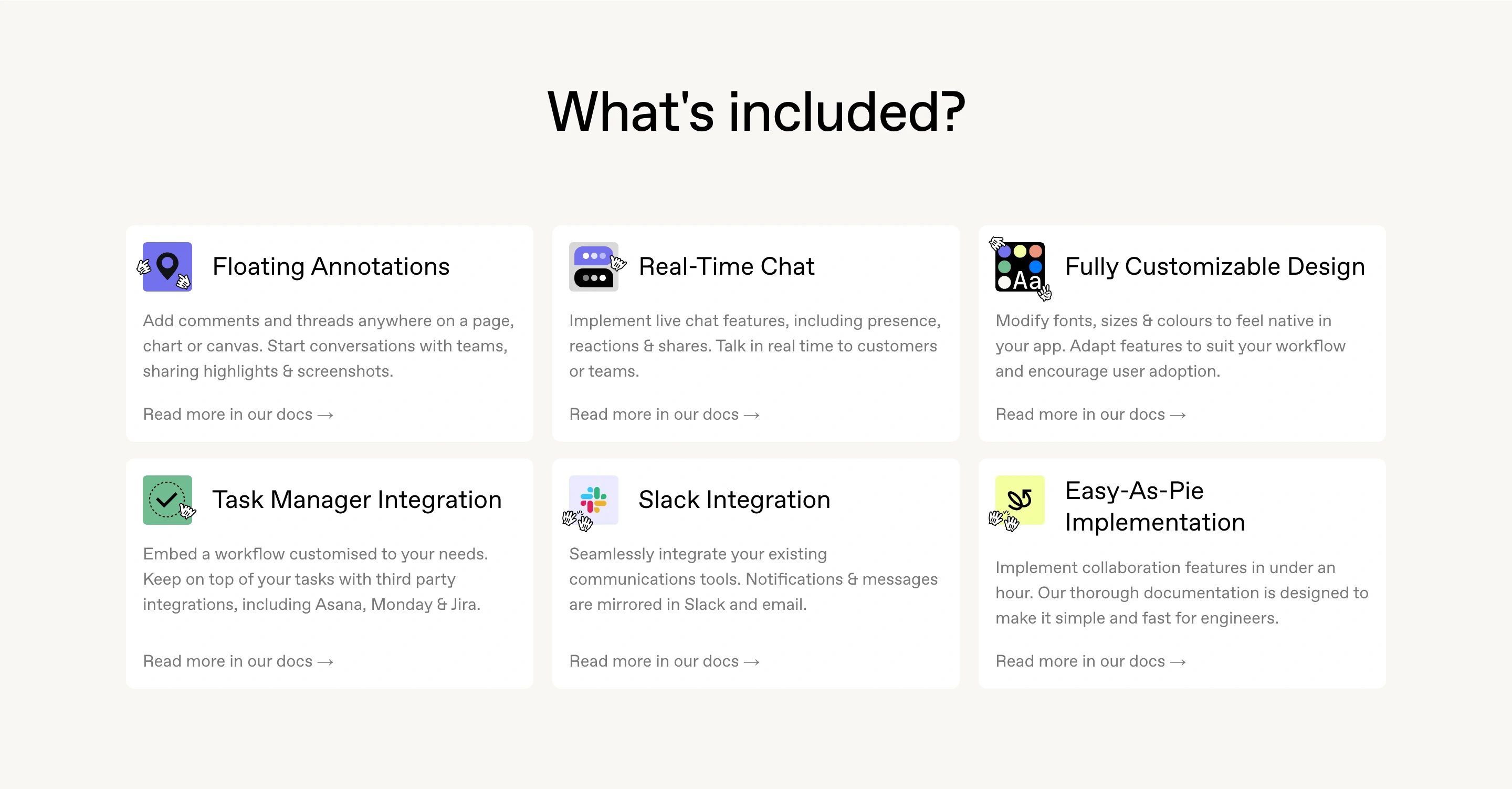Select the Real-Time Chat feature card
The image size is (1512, 789).
[x=756, y=333]
